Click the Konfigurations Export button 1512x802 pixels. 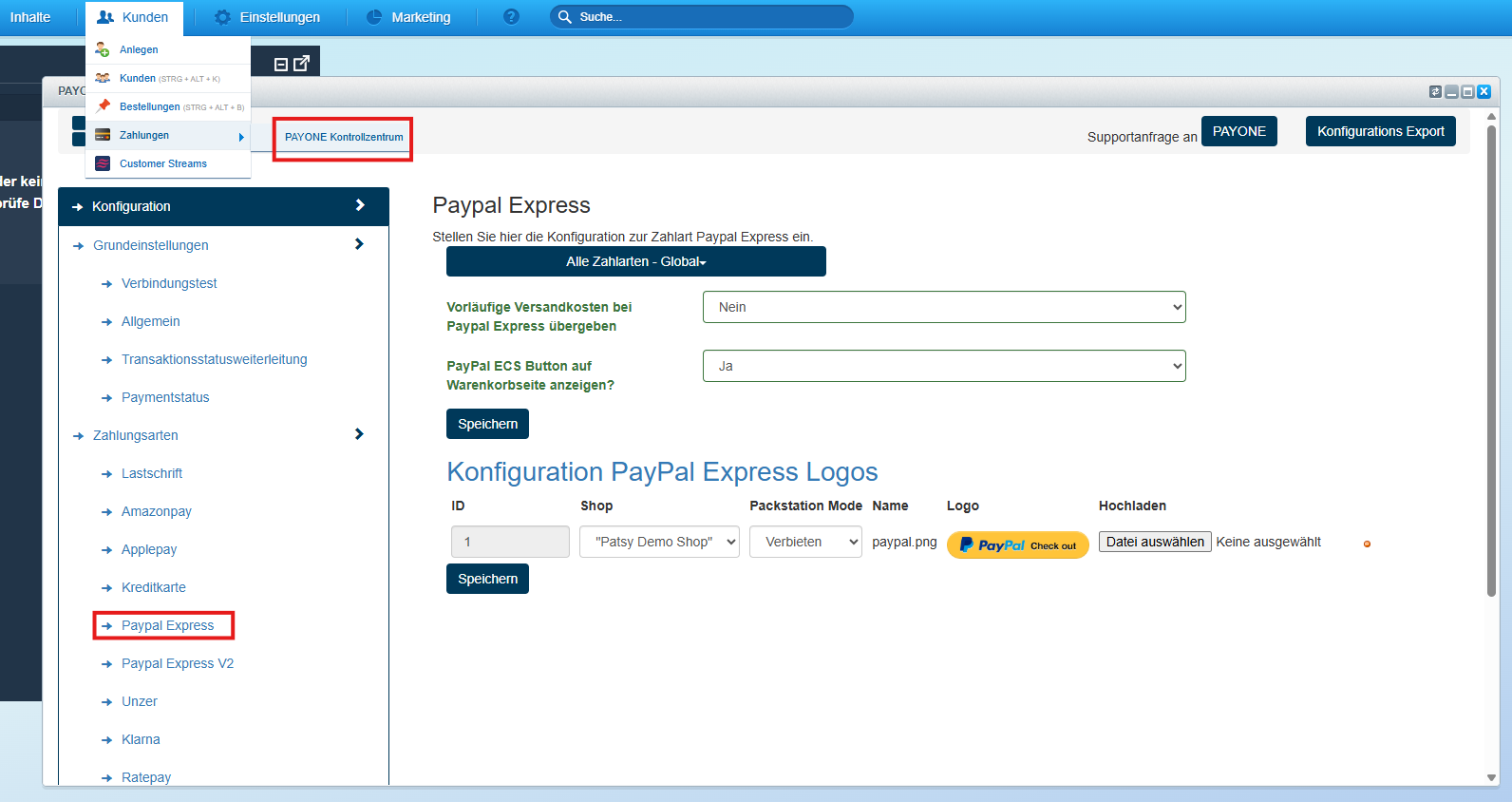coord(1380,131)
